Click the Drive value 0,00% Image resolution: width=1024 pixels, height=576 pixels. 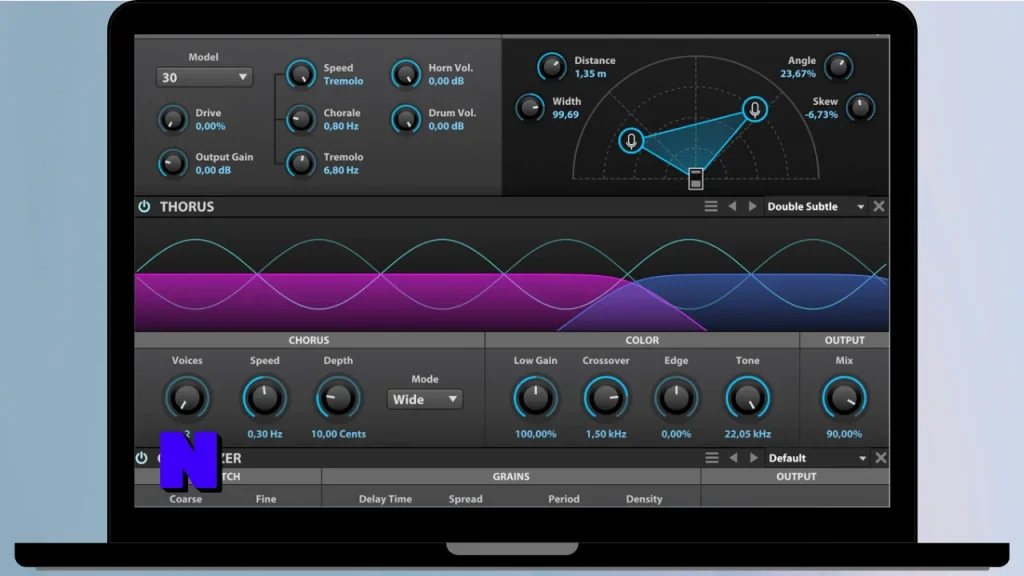(x=210, y=126)
